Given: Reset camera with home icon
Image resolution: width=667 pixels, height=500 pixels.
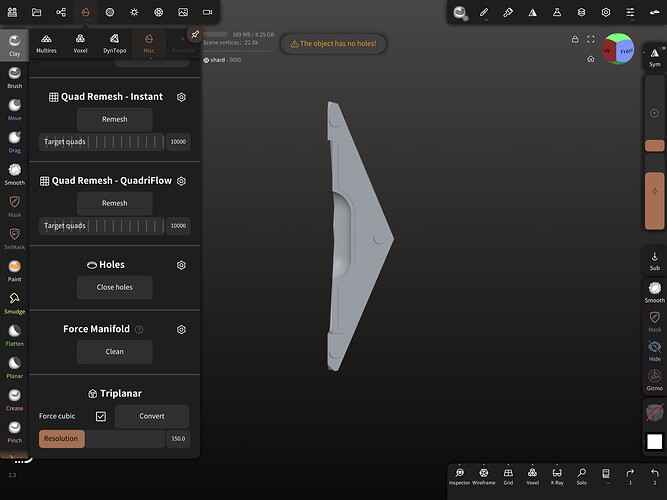Looking at the screenshot, I should [591, 59].
